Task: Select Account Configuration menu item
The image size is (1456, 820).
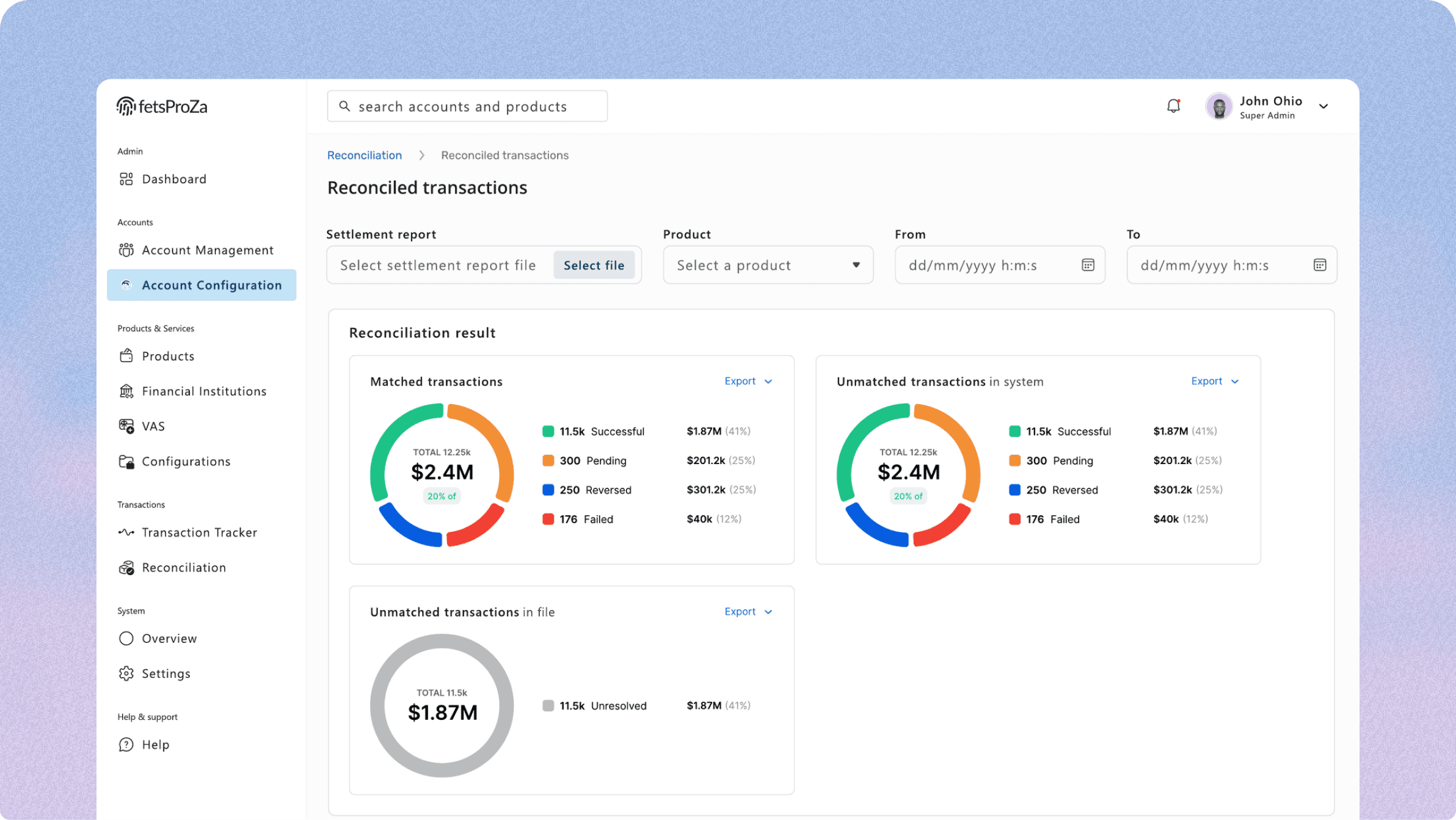Action: pyautogui.click(x=202, y=285)
